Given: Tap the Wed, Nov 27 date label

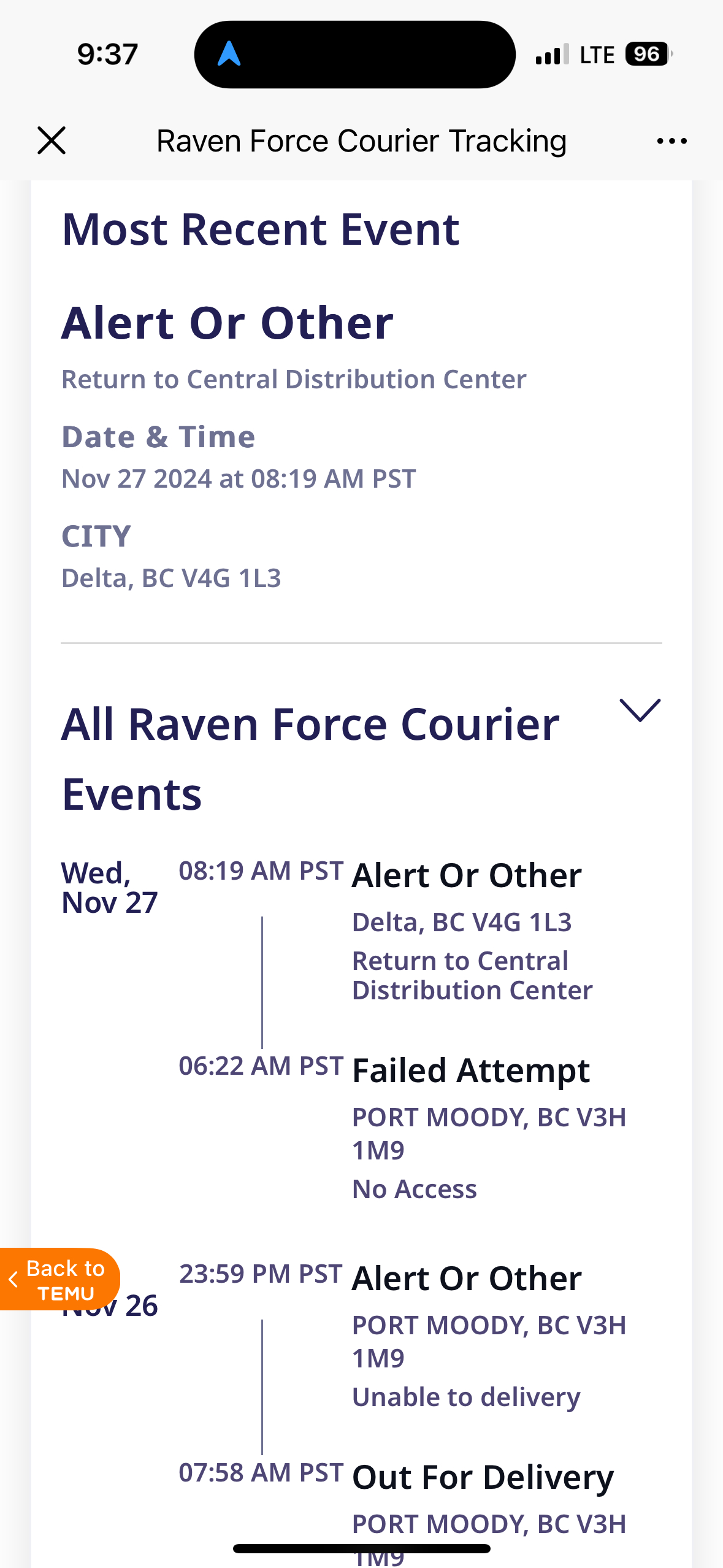Looking at the screenshot, I should tap(109, 888).
